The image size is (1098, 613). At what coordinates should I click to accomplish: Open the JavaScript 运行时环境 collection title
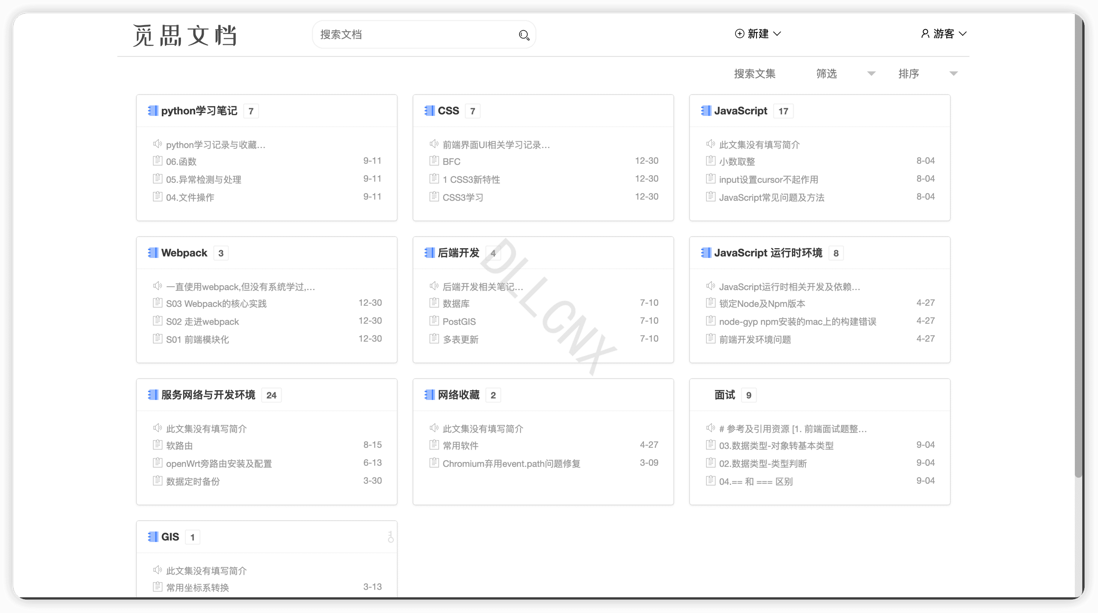coord(768,253)
